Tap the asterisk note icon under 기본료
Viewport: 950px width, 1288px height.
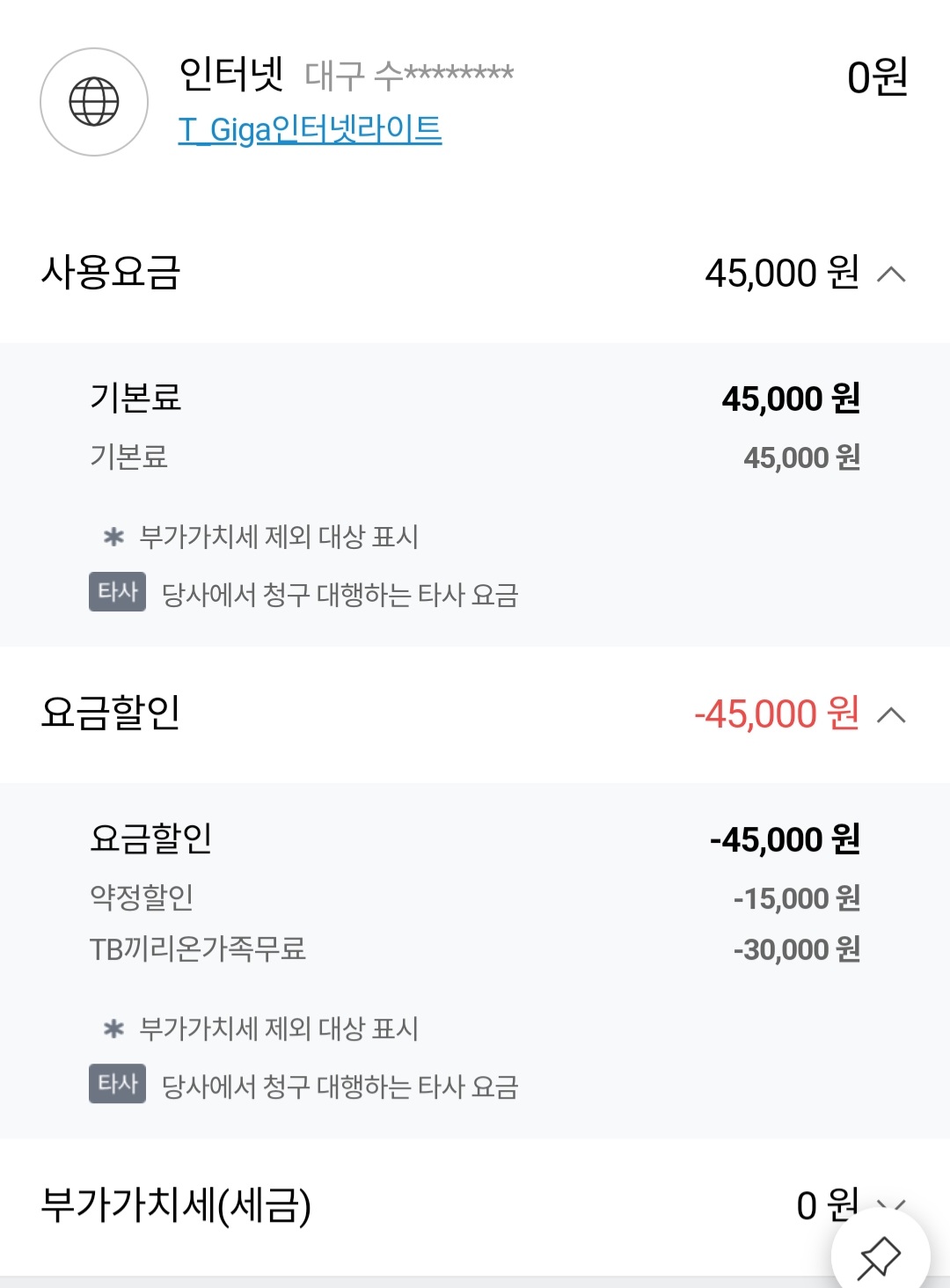pyautogui.click(x=113, y=537)
